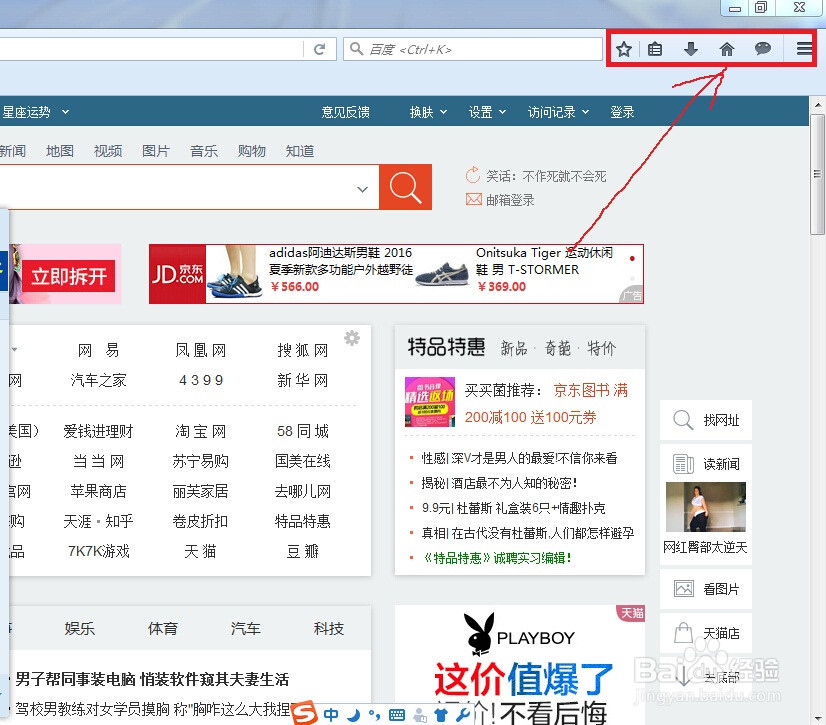Click 意见反馈 link

click(346, 112)
